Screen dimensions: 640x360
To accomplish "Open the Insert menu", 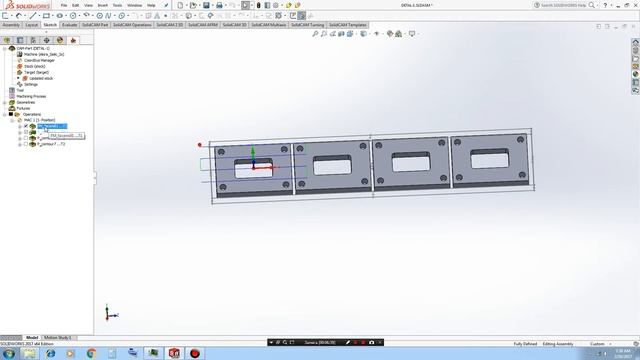I will point(103,5).
